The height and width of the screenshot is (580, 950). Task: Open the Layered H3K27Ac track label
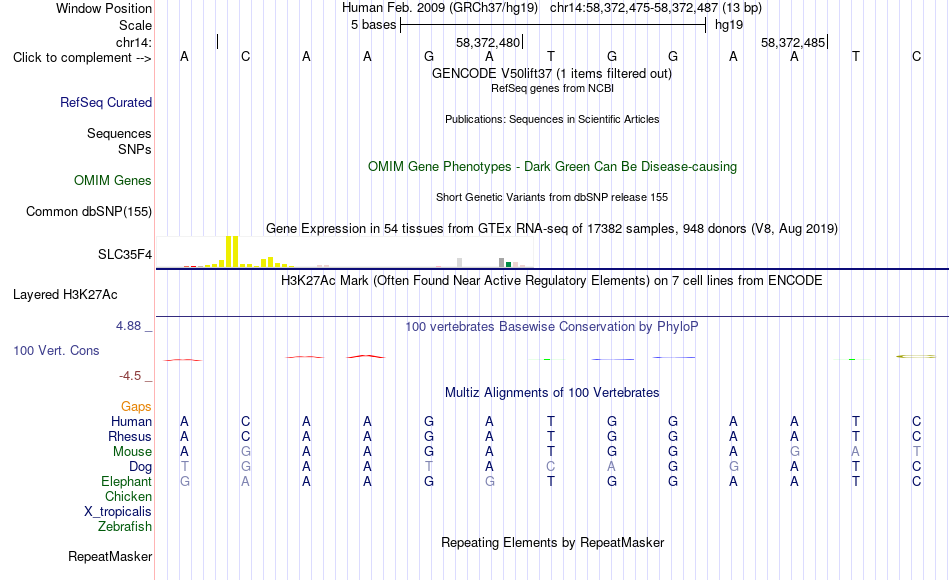pyautogui.click(x=65, y=295)
